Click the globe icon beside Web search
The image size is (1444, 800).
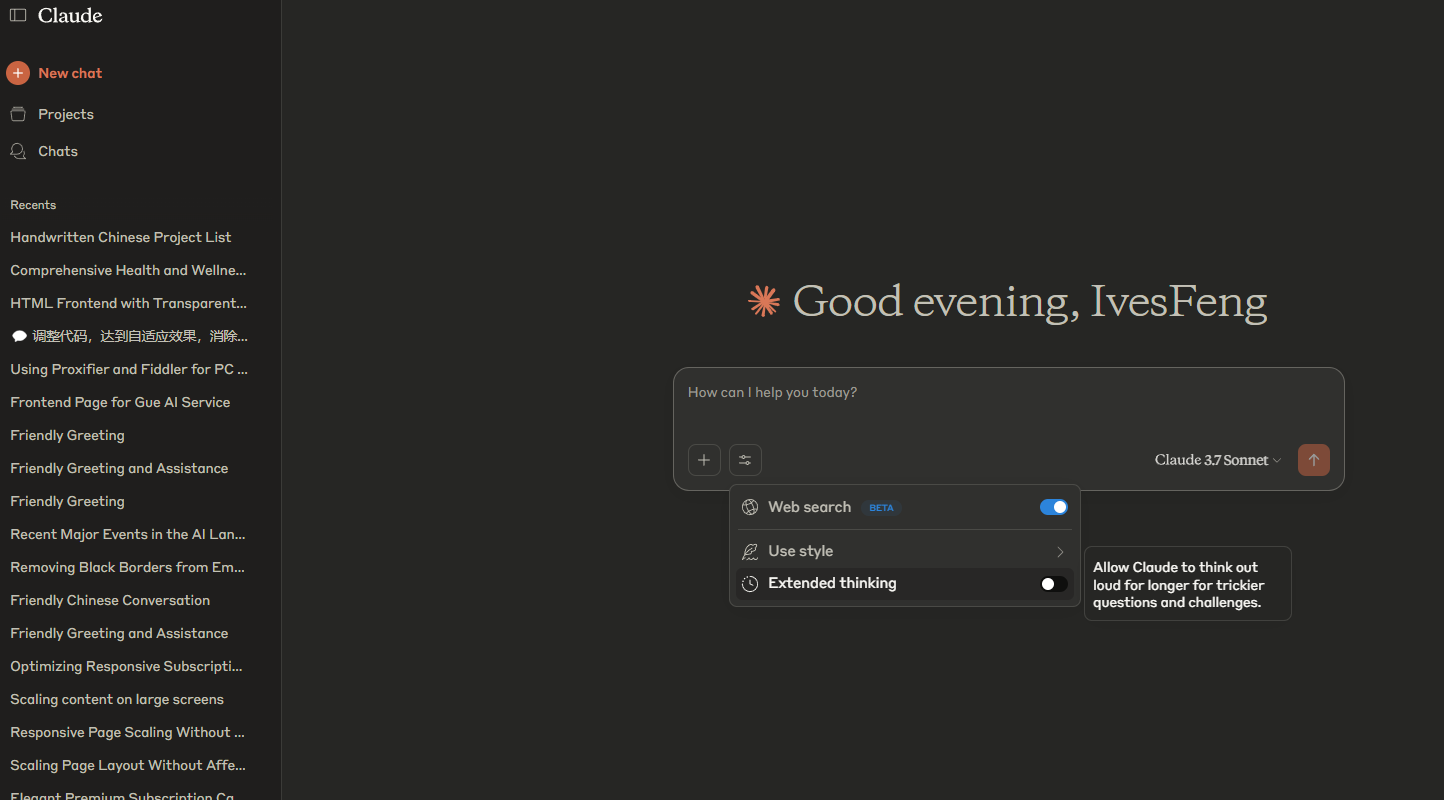click(x=750, y=507)
